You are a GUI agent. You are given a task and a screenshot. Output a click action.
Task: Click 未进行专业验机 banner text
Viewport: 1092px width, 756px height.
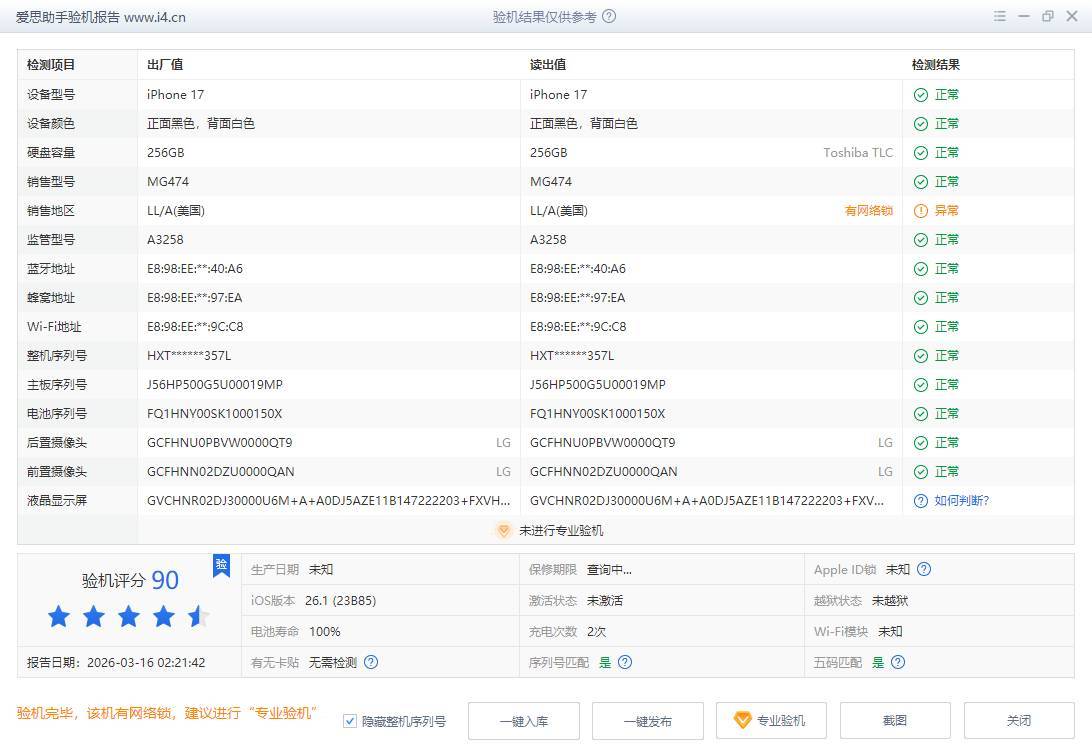(560, 531)
